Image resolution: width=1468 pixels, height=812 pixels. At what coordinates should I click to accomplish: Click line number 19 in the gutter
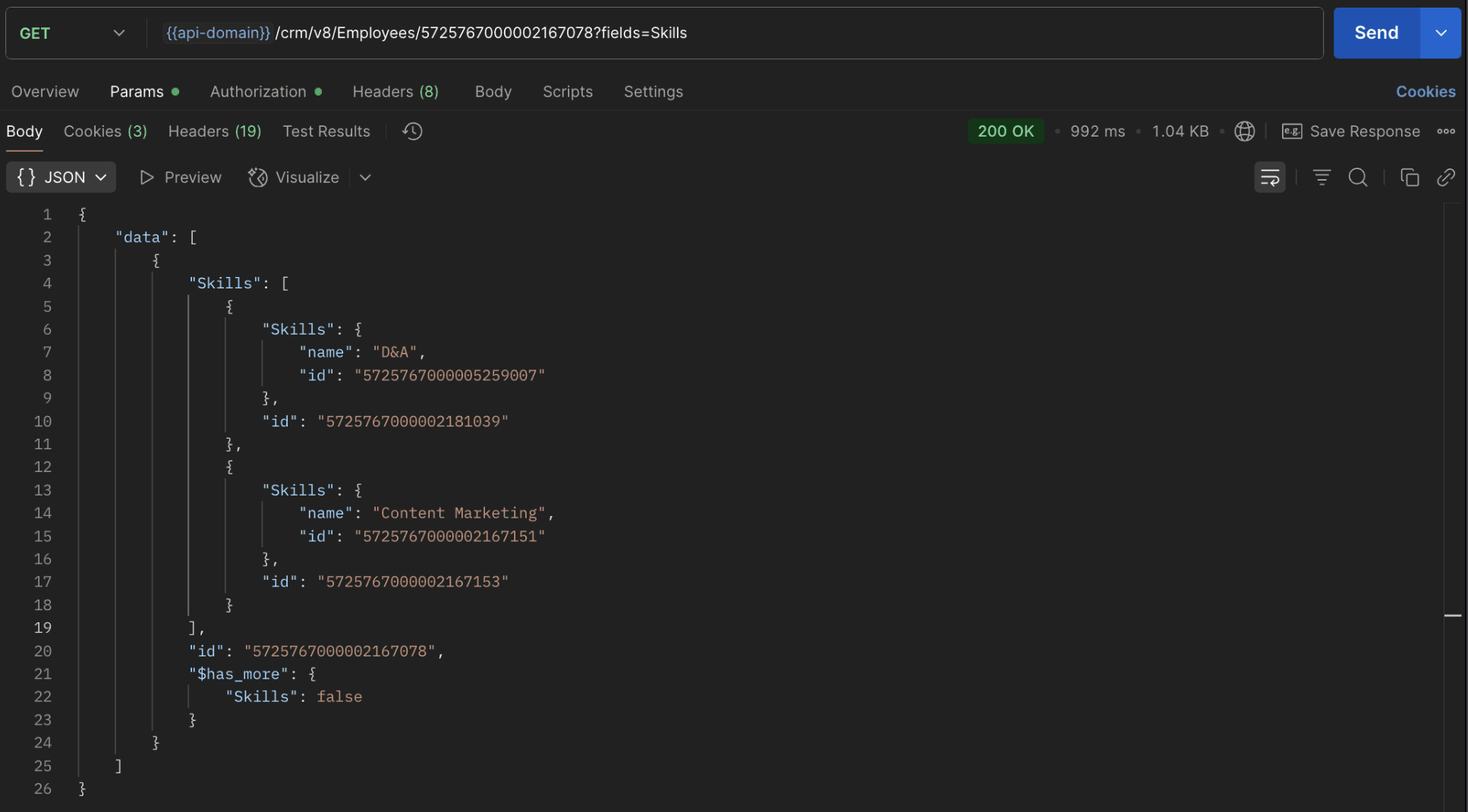[43, 628]
